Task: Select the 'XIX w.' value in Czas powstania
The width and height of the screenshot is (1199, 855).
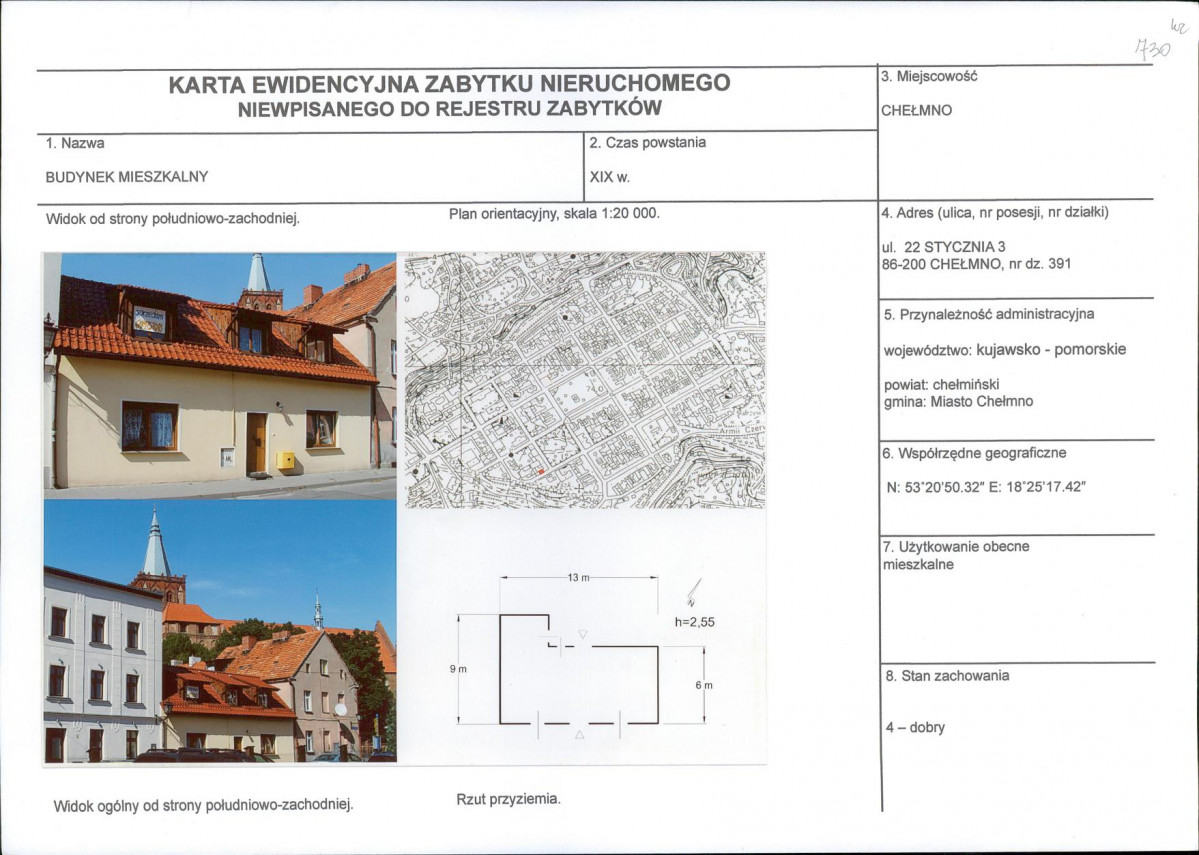Action: tap(607, 178)
